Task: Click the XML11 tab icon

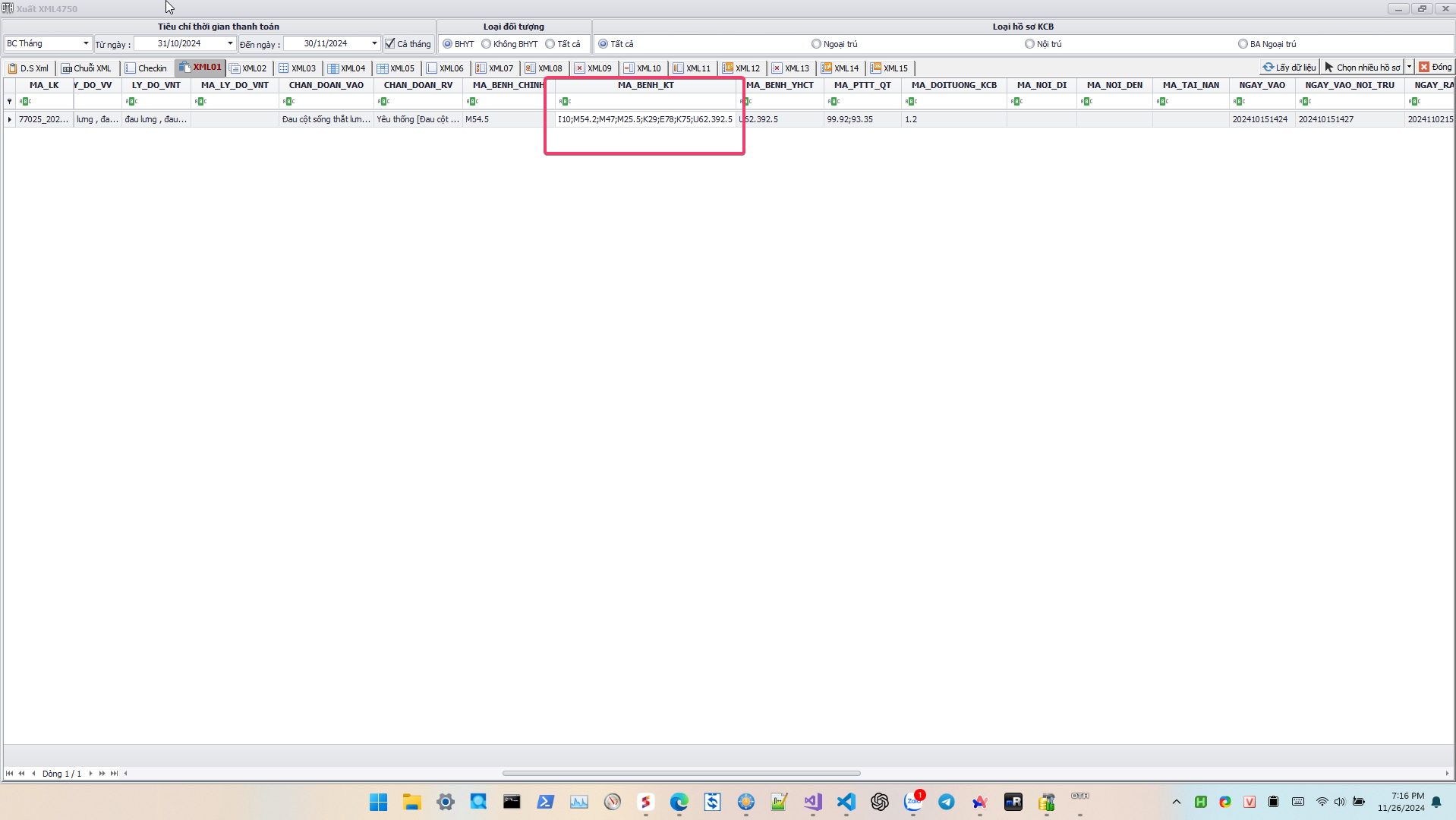Action: coord(679,68)
